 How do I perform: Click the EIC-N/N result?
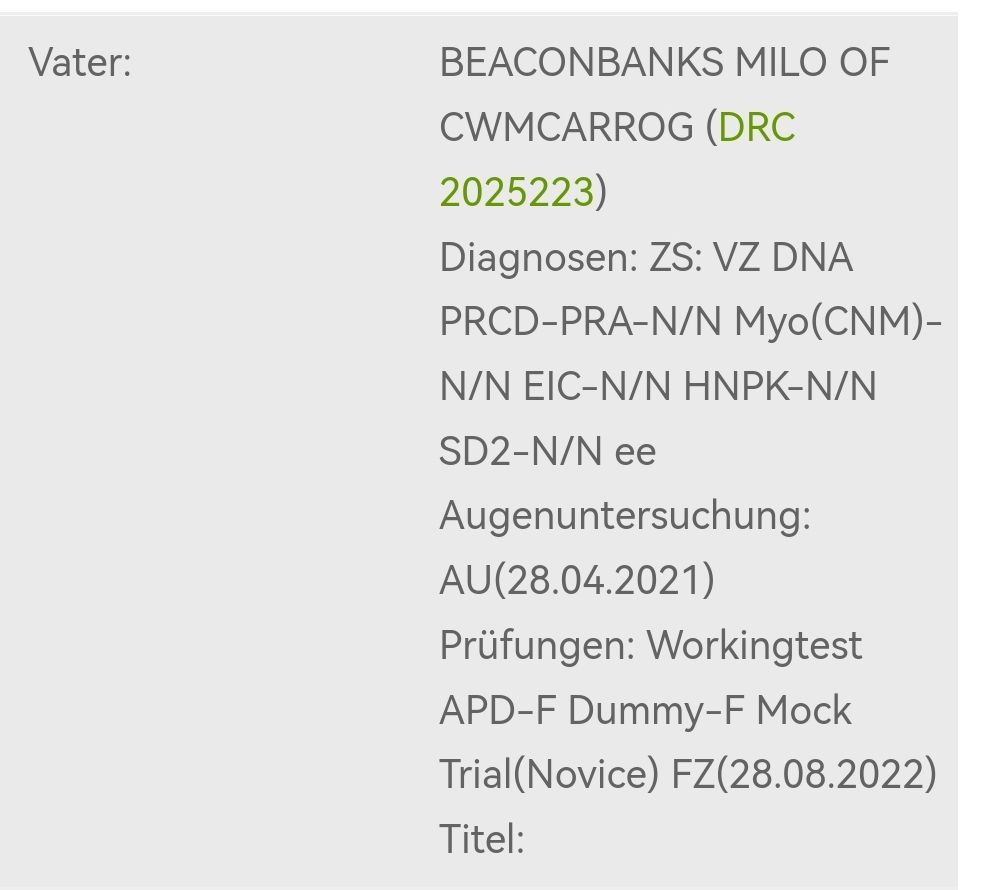pyautogui.click(x=598, y=387)
